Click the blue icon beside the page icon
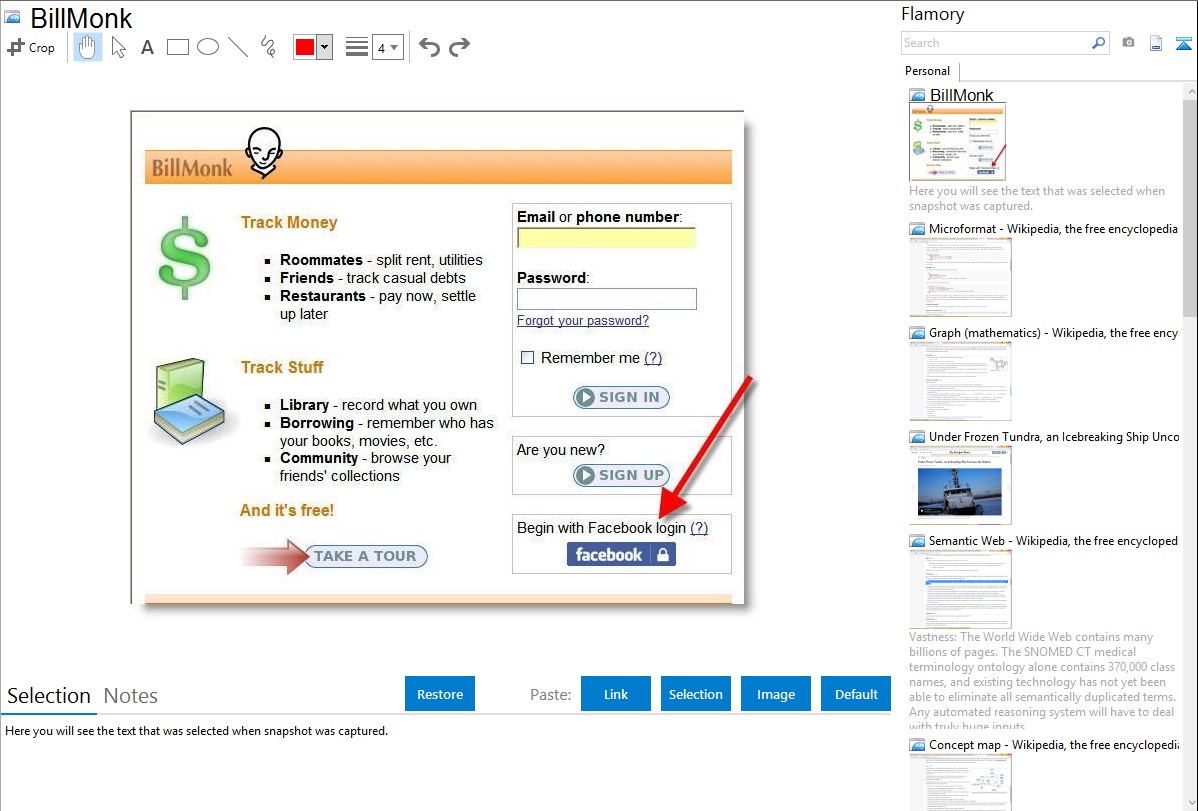 click(1183, 43)
